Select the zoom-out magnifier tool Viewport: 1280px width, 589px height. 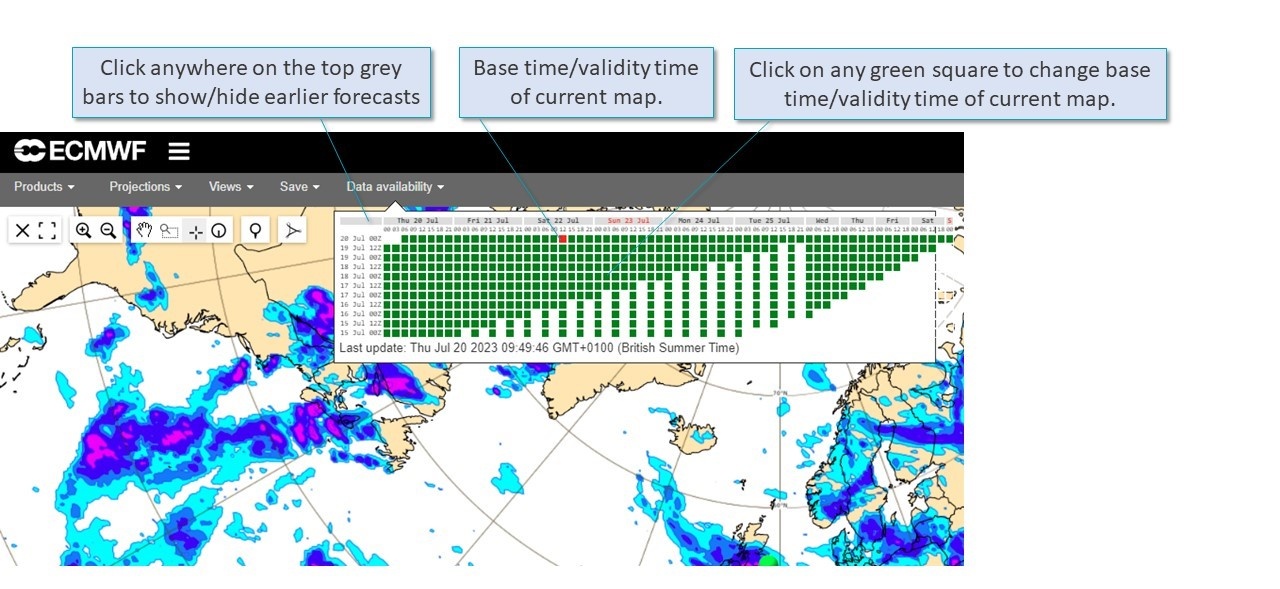coord(108,231)
